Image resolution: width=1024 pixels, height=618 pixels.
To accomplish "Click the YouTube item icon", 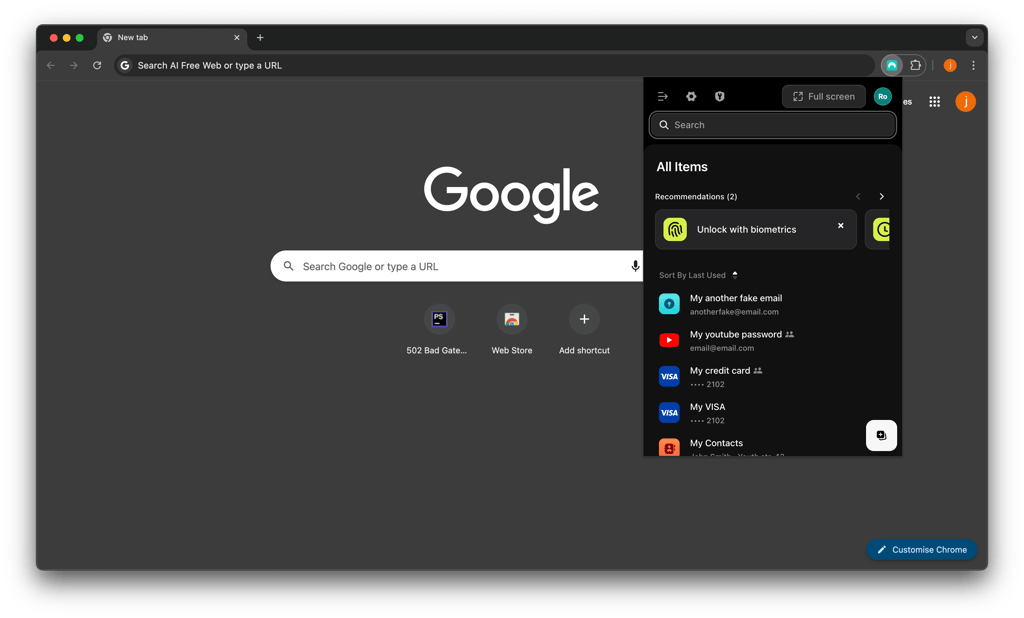I will tap(669, 340).
